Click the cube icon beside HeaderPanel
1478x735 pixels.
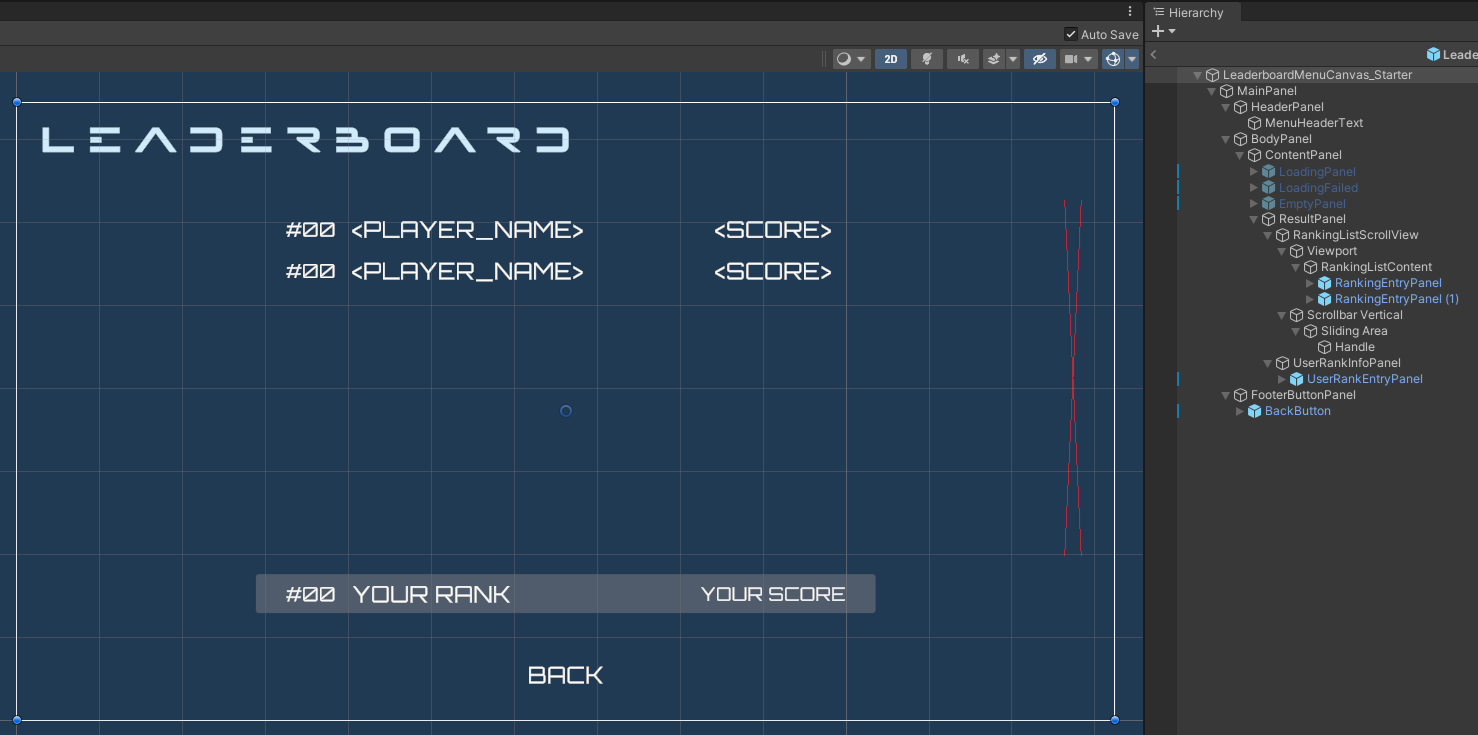1241,107
